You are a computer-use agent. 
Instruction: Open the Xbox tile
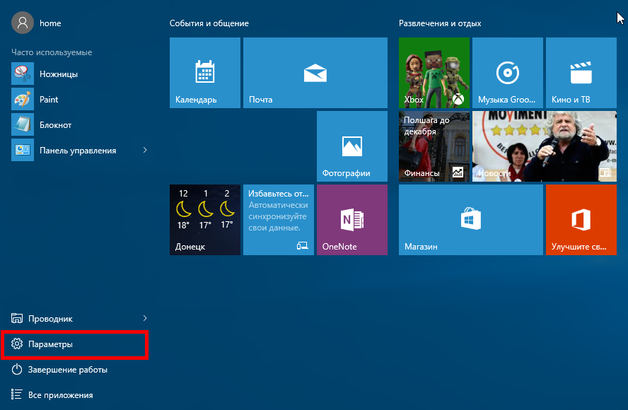[x=434, y=73]
